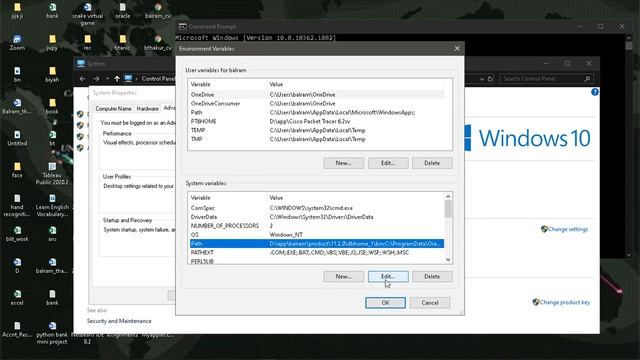Click the Command Prompt title bar icon
Image resolution: width=640 pixels, height=360 pixels.
pos(182,27)
